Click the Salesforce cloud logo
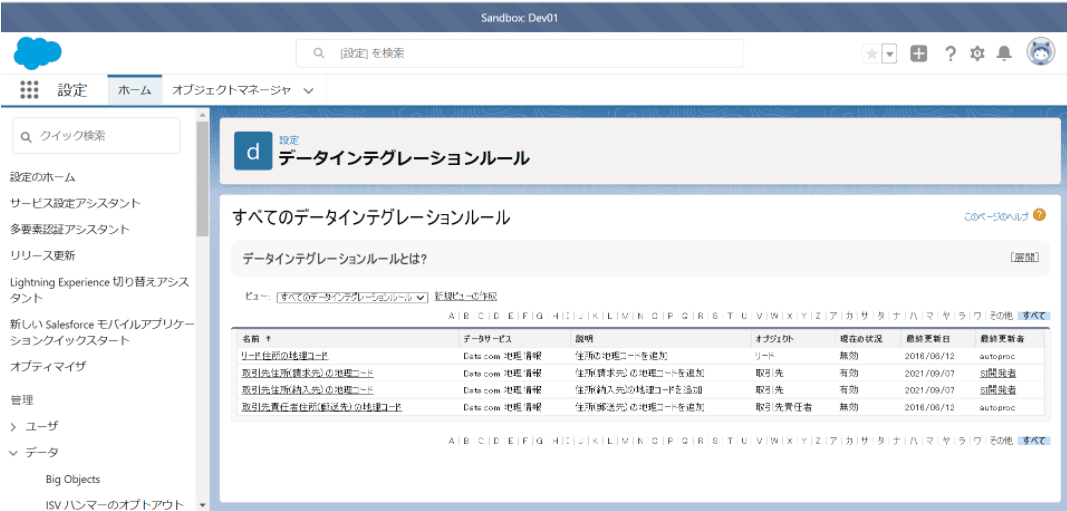Screen dimensions: 1067x511 38,52
